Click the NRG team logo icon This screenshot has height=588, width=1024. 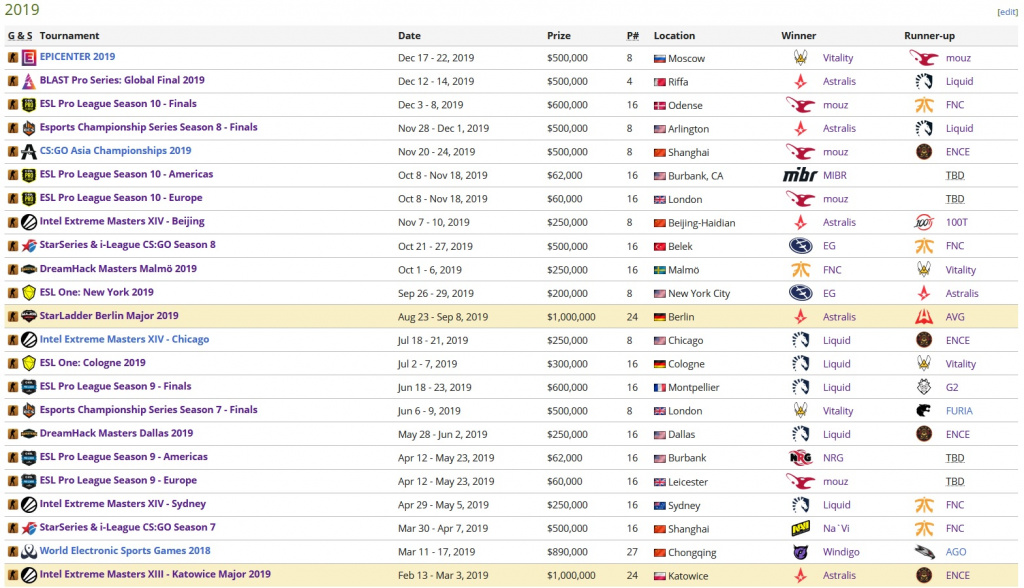(801, 458)
